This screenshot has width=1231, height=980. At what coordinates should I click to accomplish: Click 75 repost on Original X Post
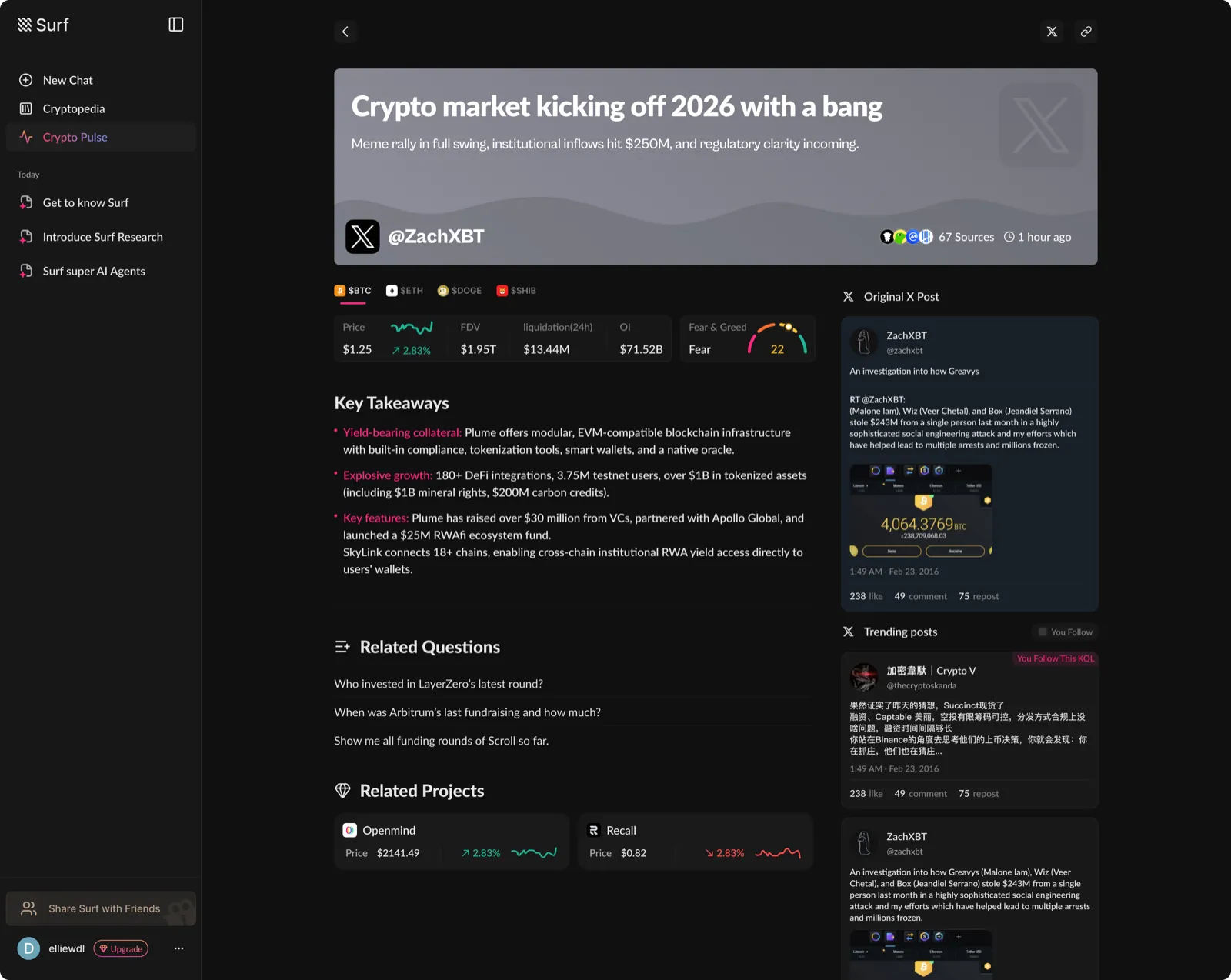point(979,596)
